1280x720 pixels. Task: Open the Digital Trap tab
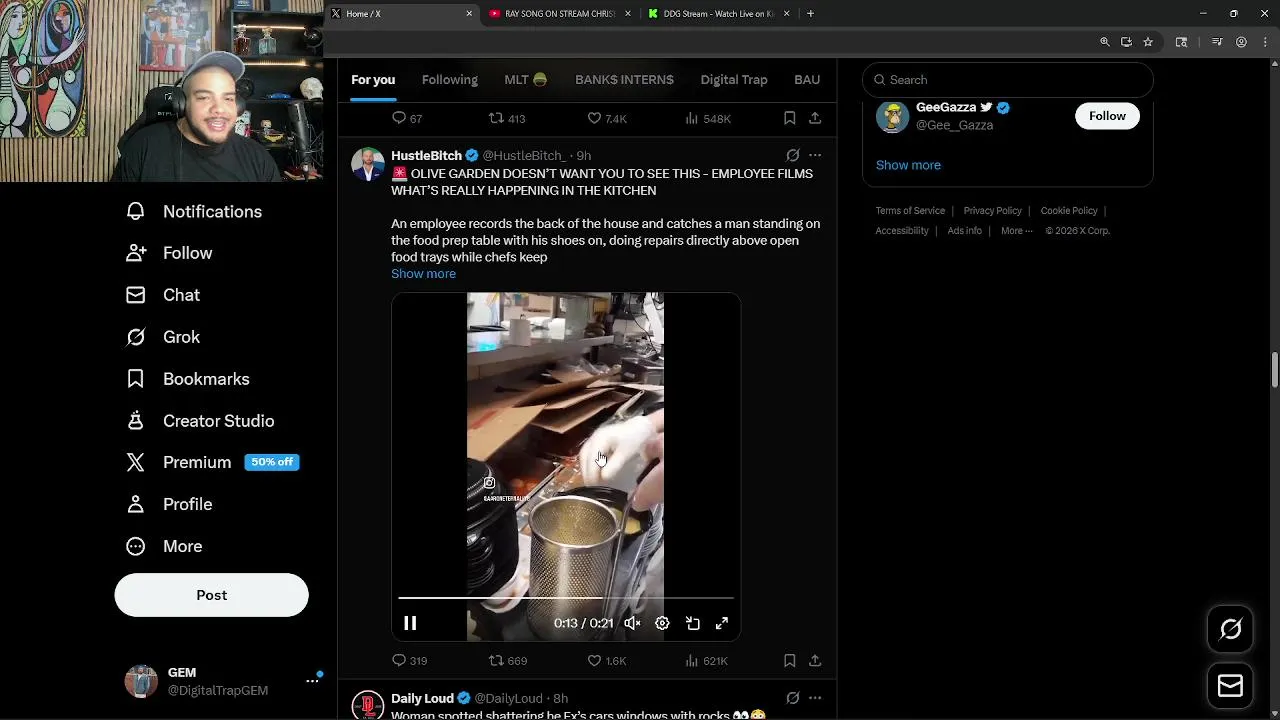click(x=734, y=80)
